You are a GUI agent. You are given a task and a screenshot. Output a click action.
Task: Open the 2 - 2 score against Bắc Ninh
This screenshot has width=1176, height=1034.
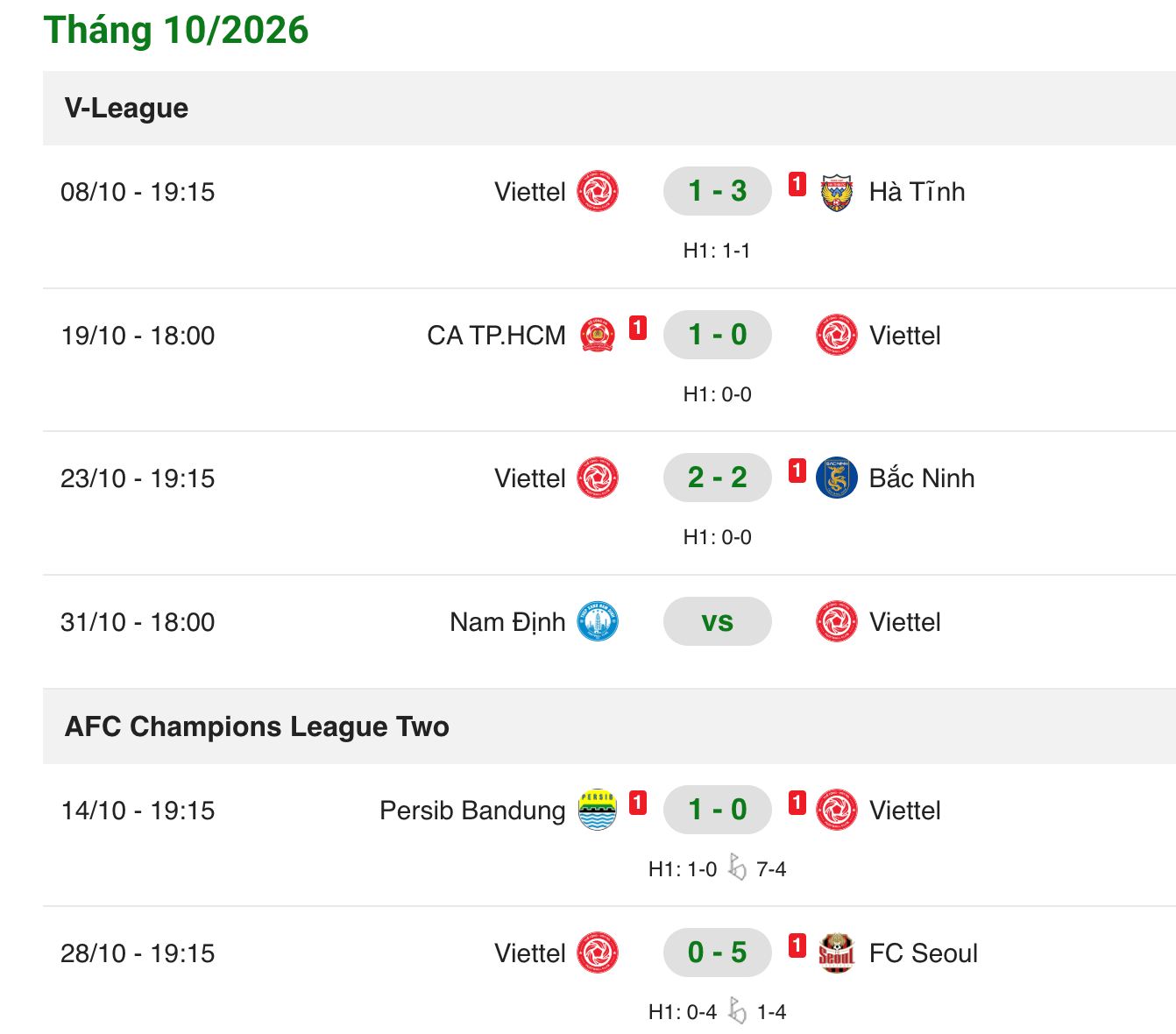point(718,478)
